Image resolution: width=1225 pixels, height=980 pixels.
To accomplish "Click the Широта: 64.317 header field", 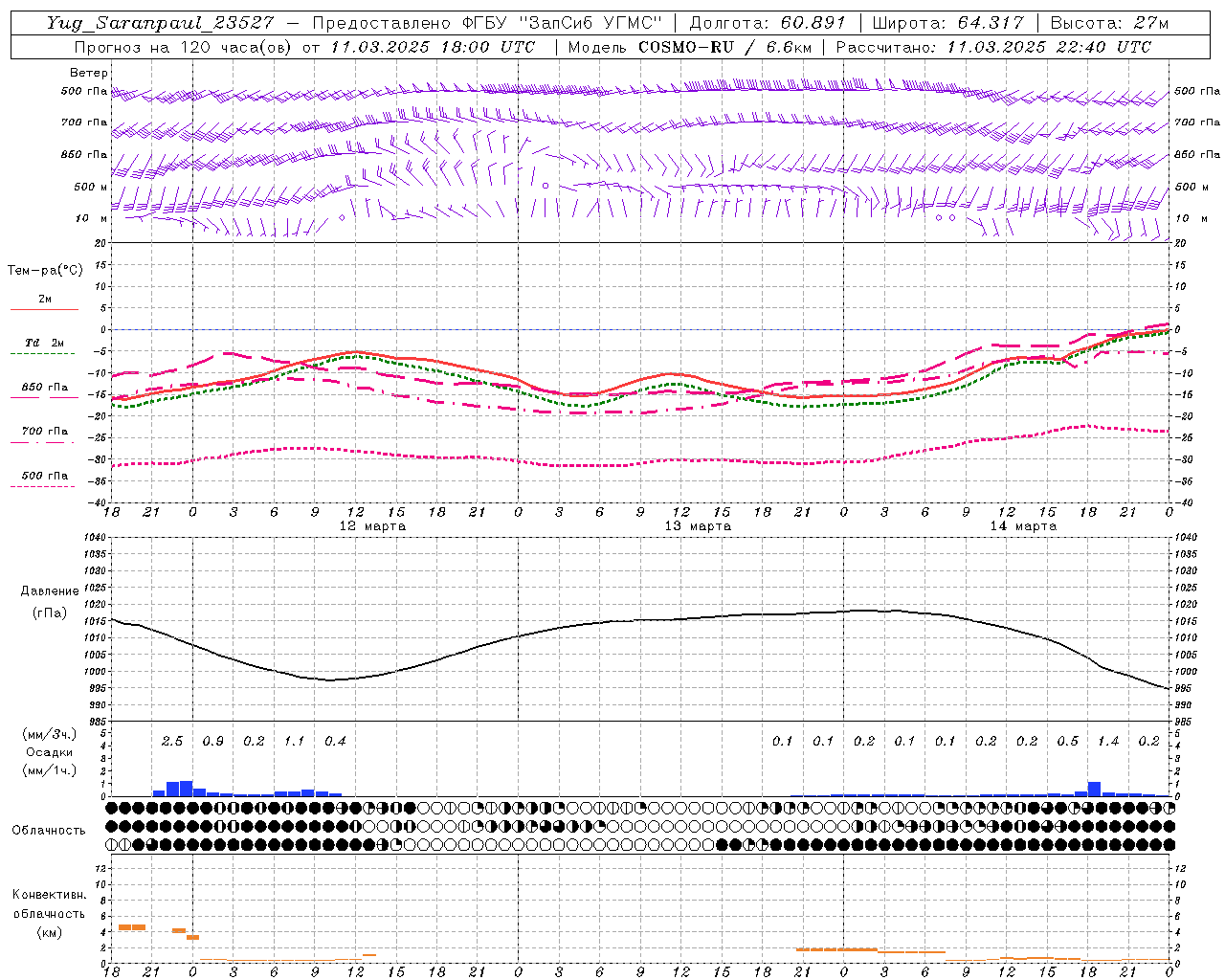I will [948, 23].
